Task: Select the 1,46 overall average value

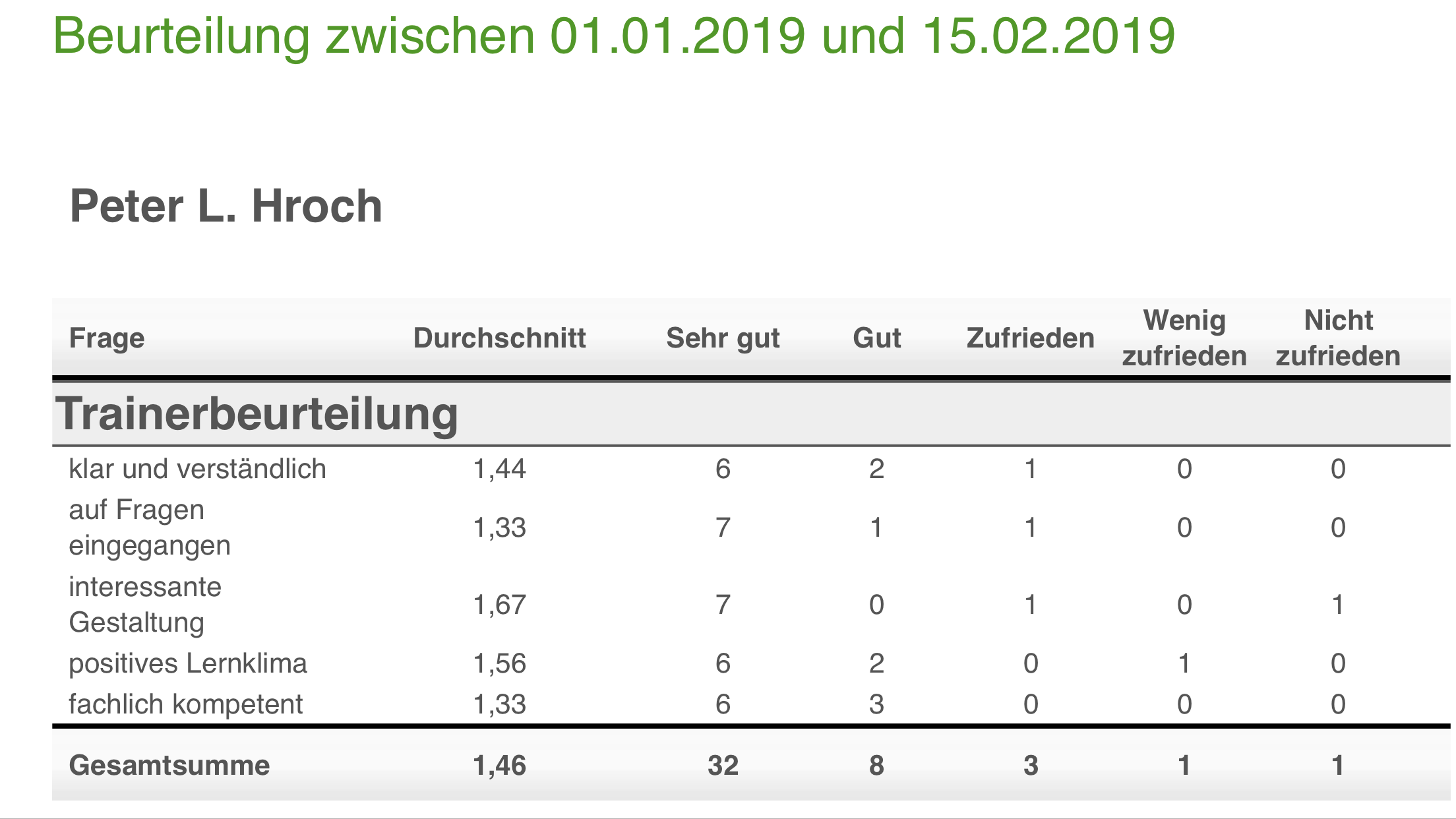Action: click(499, 766)
